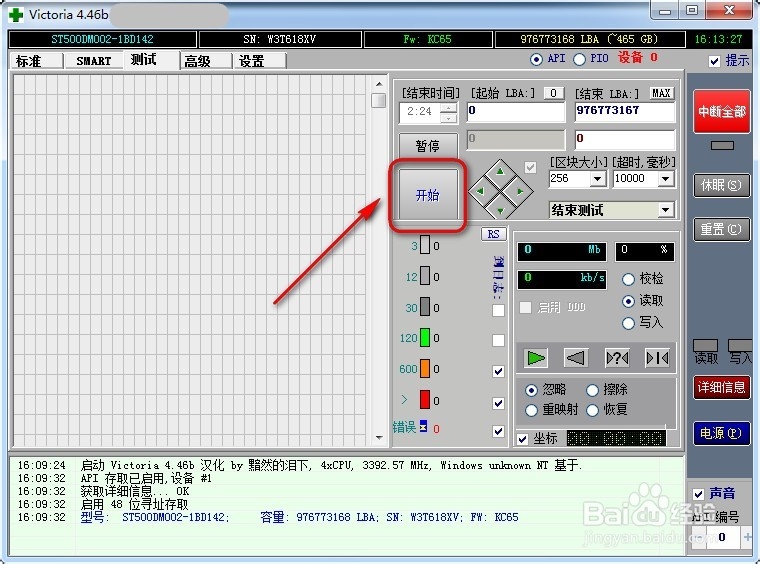Click the grid scrollbar thumb

tap(379, 100)
